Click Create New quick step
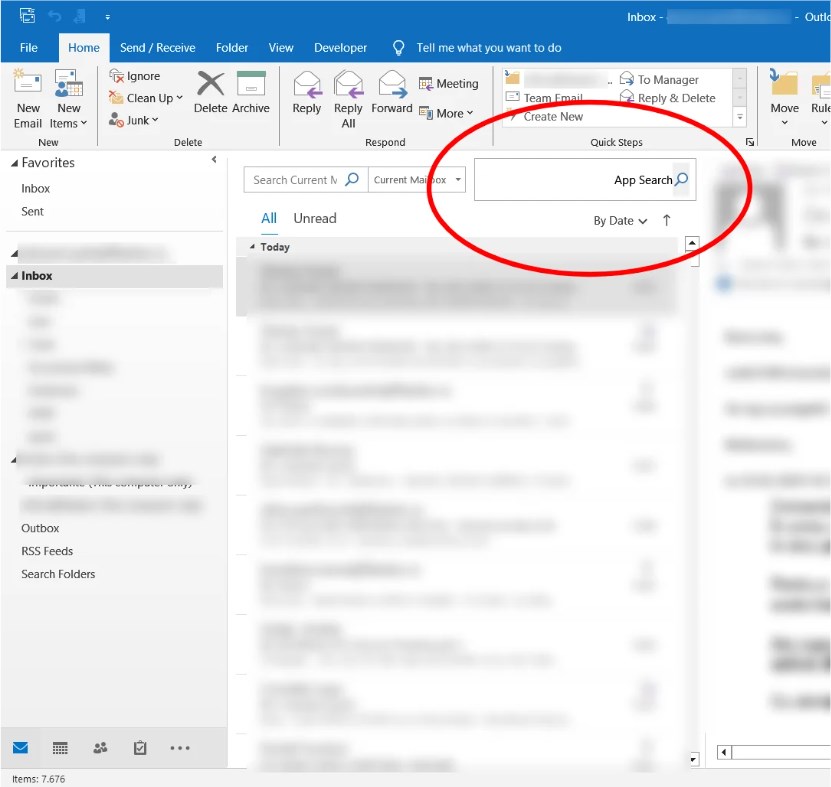The width and height of the screenshot is (831, 787). pyautogui.click(x=553, y=117)
